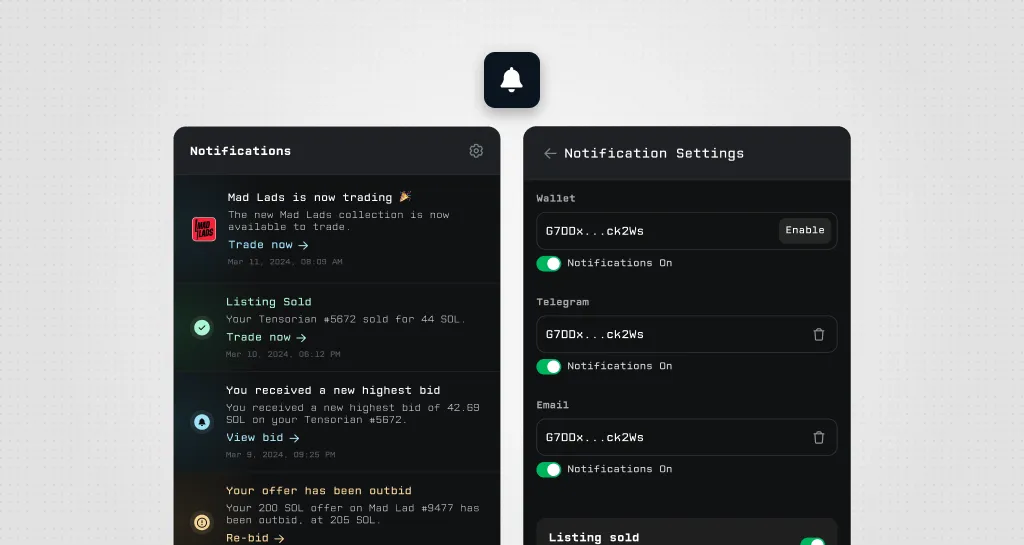Click the green checkmark Listing Sold icon
This screenshot has height=545, width=1024.
pyautogui.click(x=202, y=328)
